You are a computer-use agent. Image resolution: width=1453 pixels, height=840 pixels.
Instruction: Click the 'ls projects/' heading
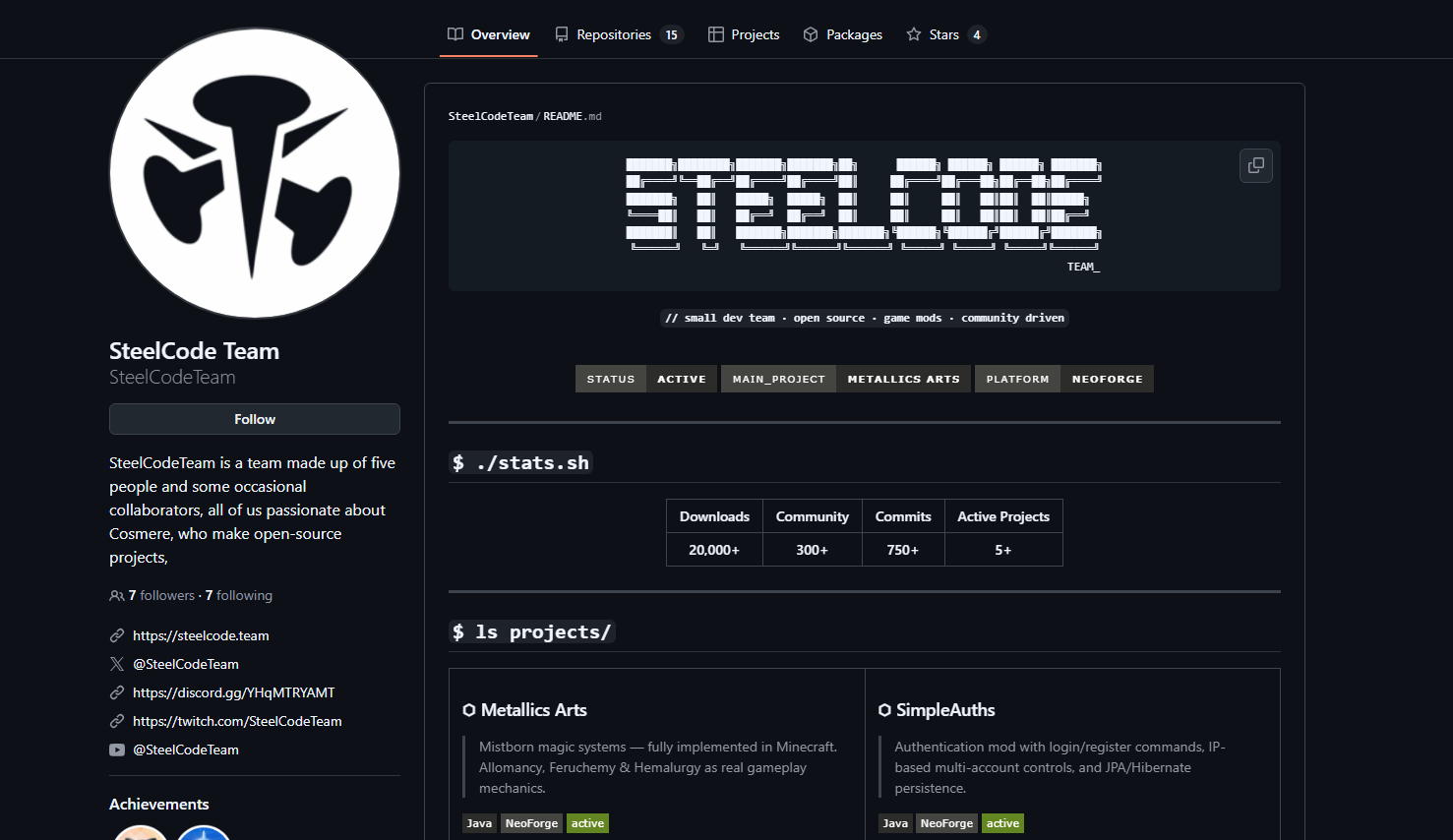point(532,631)
